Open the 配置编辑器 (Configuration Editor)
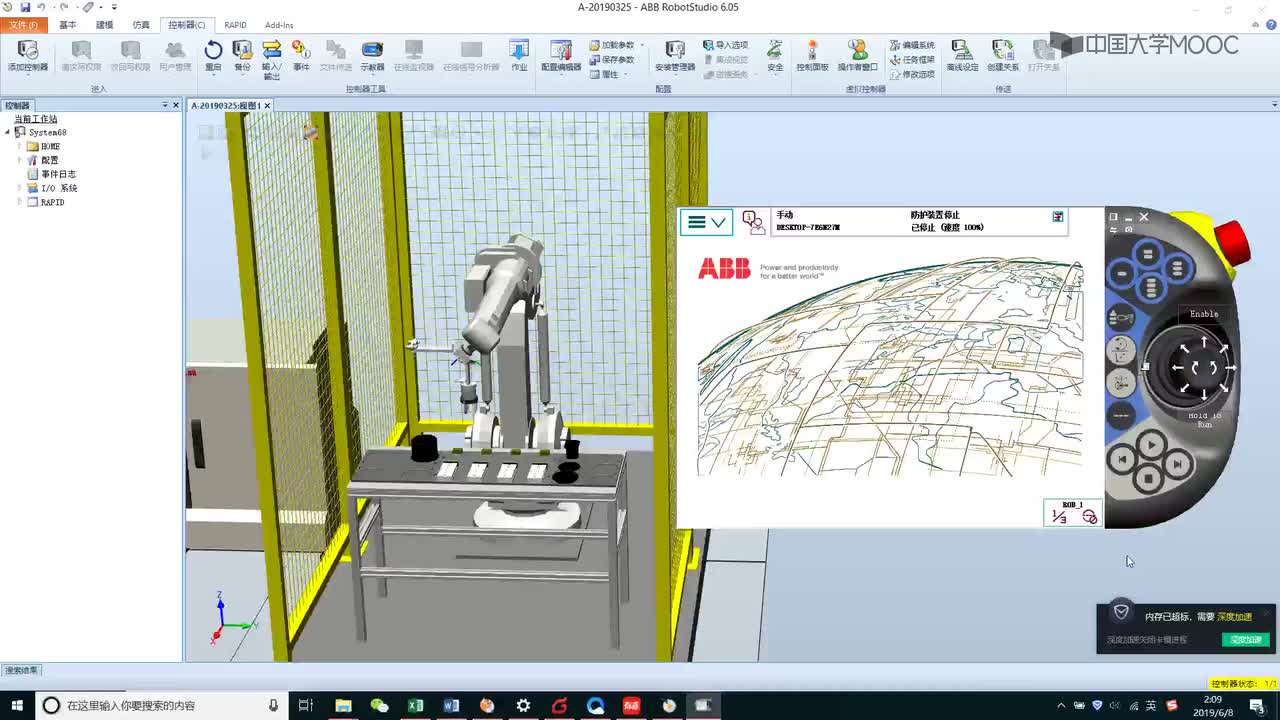Screen dimensions: 1280x720 click(561, 56)
